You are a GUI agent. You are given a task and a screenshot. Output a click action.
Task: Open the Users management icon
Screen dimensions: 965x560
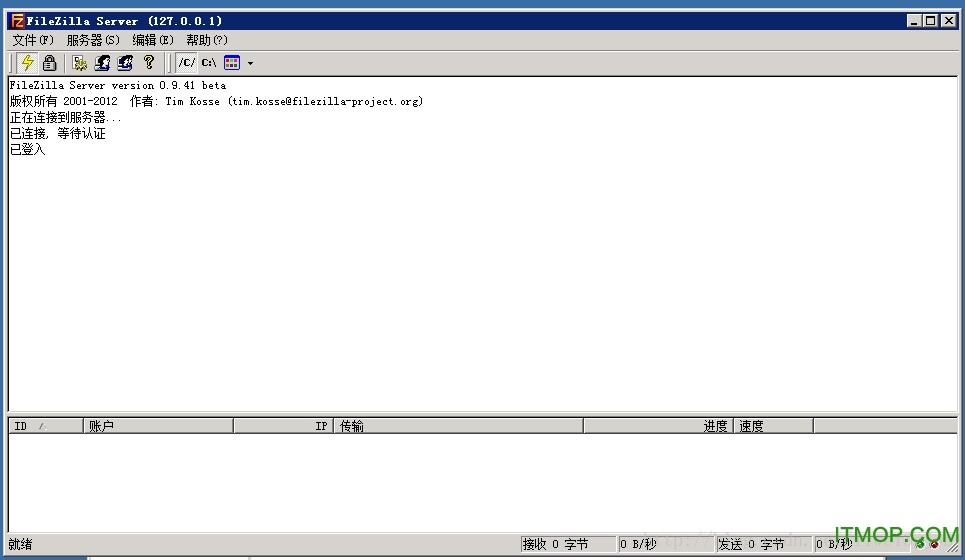[x=102, y=63]
